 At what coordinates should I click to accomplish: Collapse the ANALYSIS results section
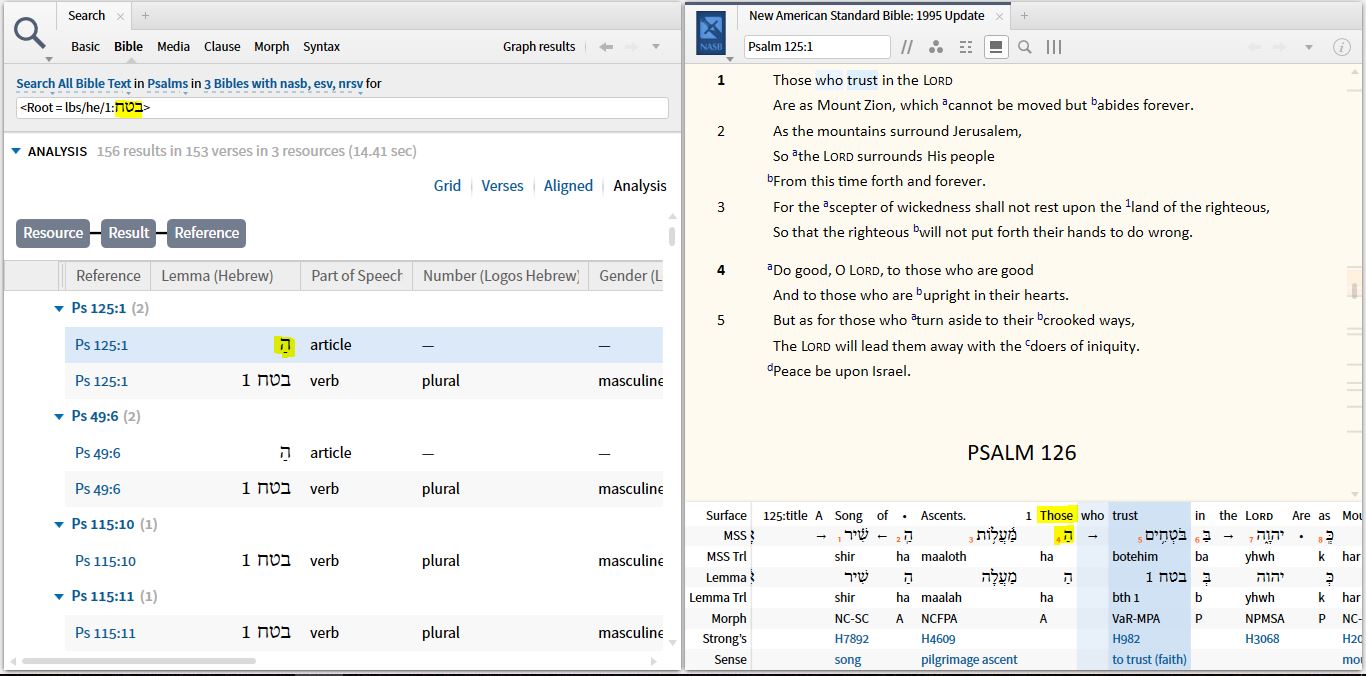point(16,151)
